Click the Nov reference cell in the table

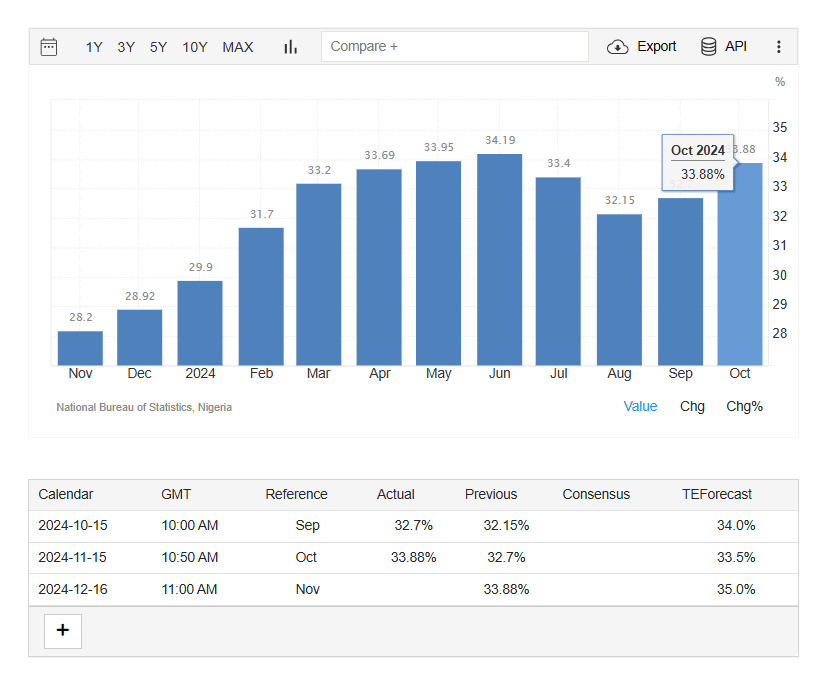[x=308, y=589]
